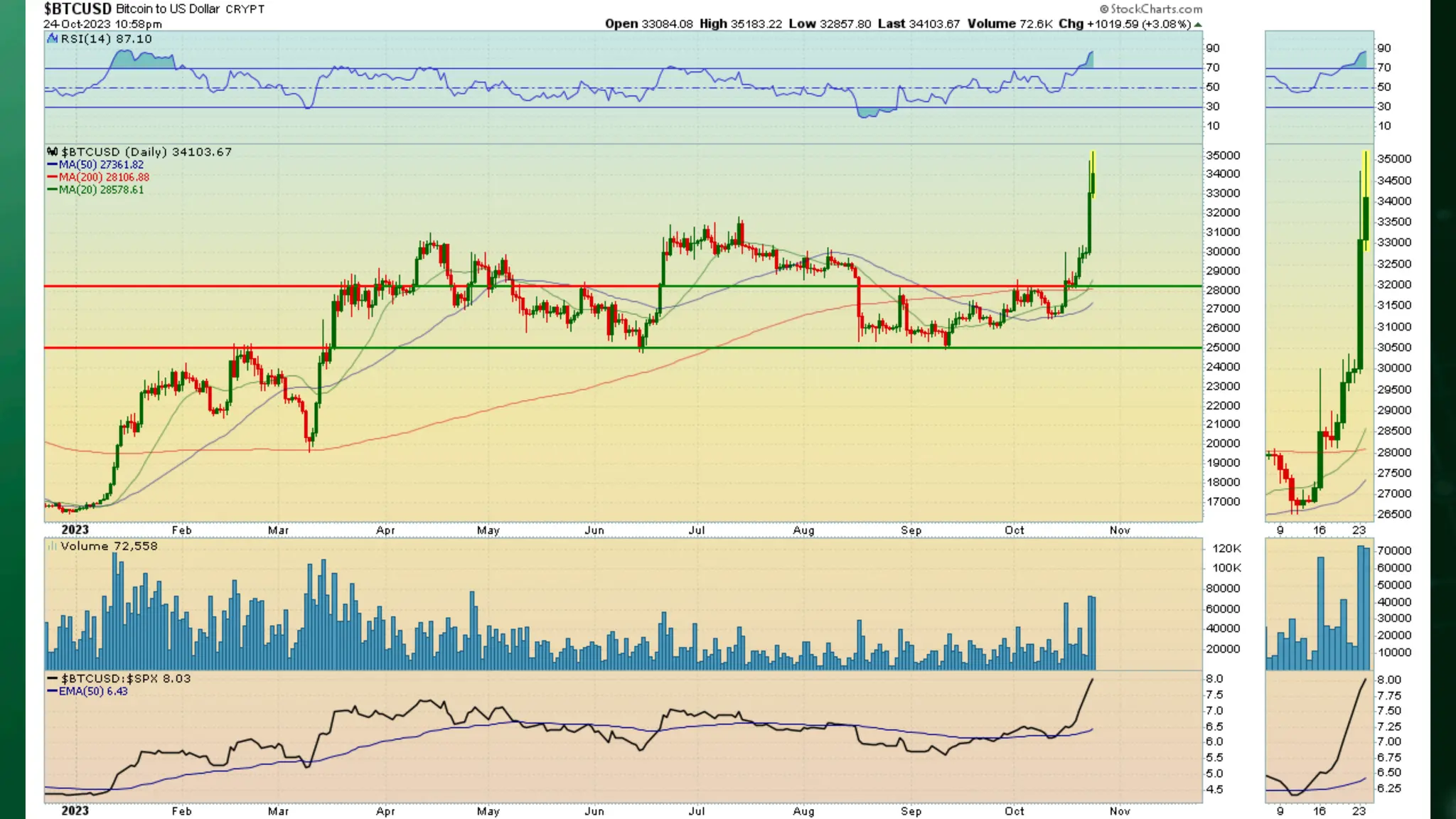
Task: Click the StockCharts.com watermark text
Action: coord(1156,9)
